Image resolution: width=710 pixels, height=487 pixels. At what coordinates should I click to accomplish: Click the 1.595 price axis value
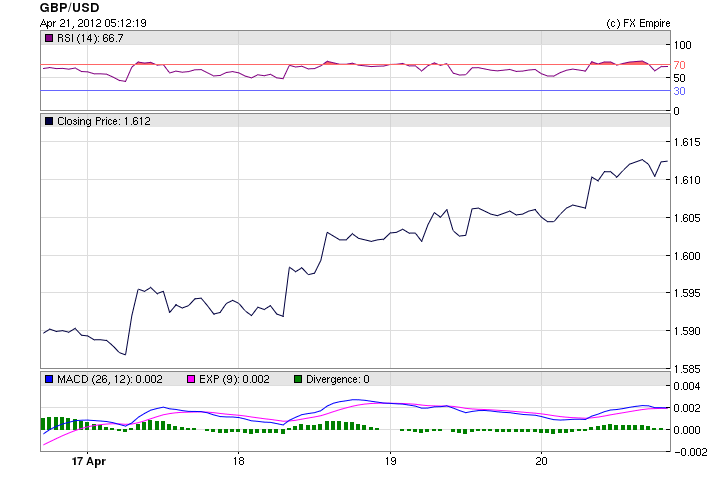(687, 293)
